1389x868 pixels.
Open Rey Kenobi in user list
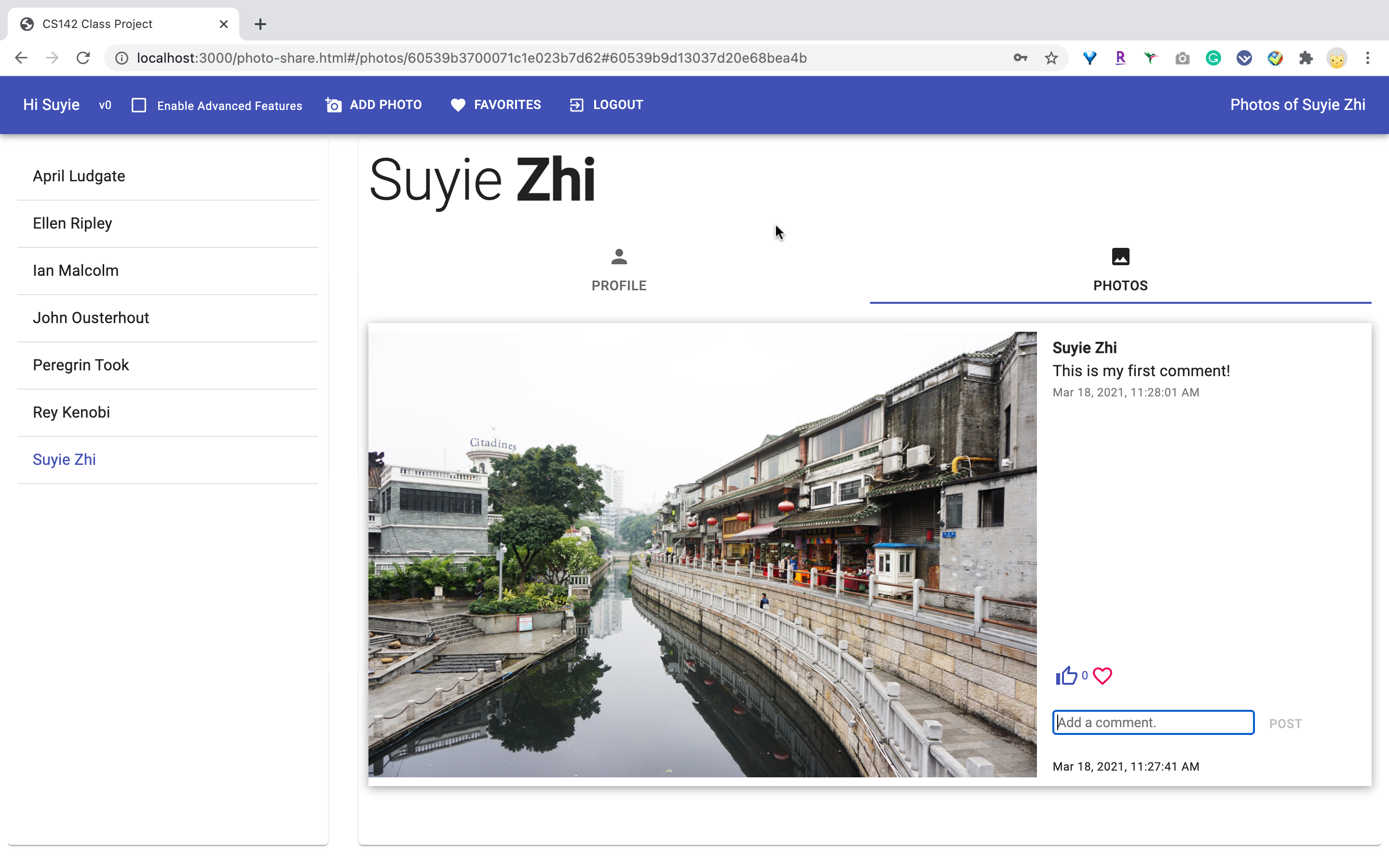pos(168,412)
